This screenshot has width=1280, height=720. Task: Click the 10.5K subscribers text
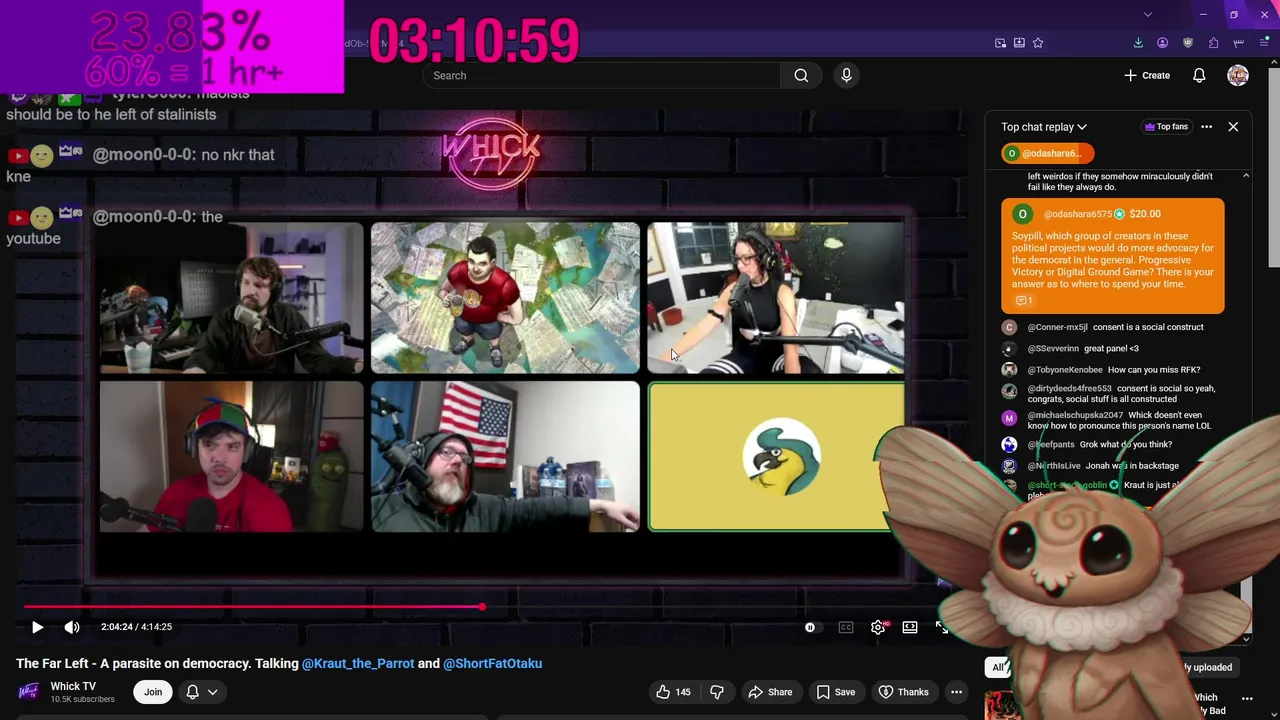coord(82,699)
